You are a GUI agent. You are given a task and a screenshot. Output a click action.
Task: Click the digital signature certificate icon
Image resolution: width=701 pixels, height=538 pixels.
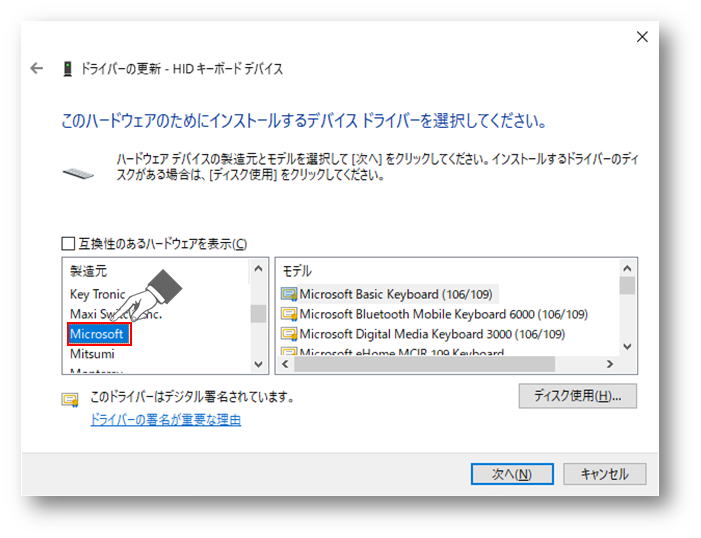click(x=70, y=399)
